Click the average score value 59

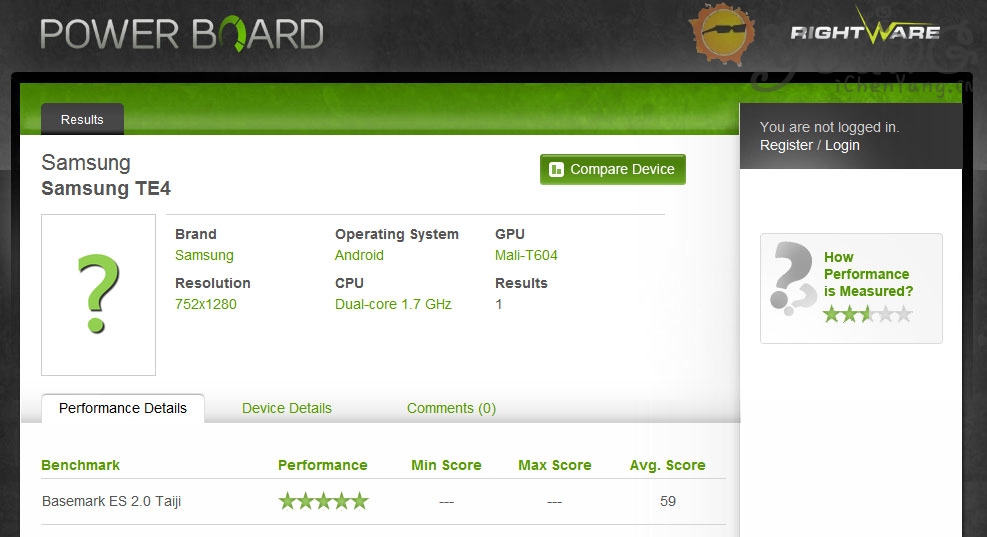(x=668, y=501)
